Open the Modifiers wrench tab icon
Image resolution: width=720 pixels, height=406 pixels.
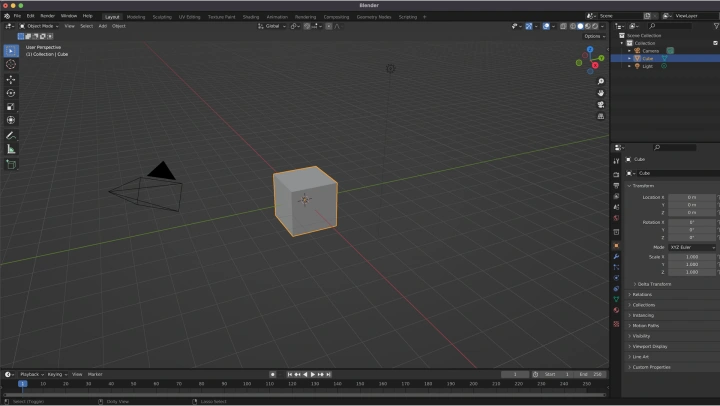coord(616,256)
